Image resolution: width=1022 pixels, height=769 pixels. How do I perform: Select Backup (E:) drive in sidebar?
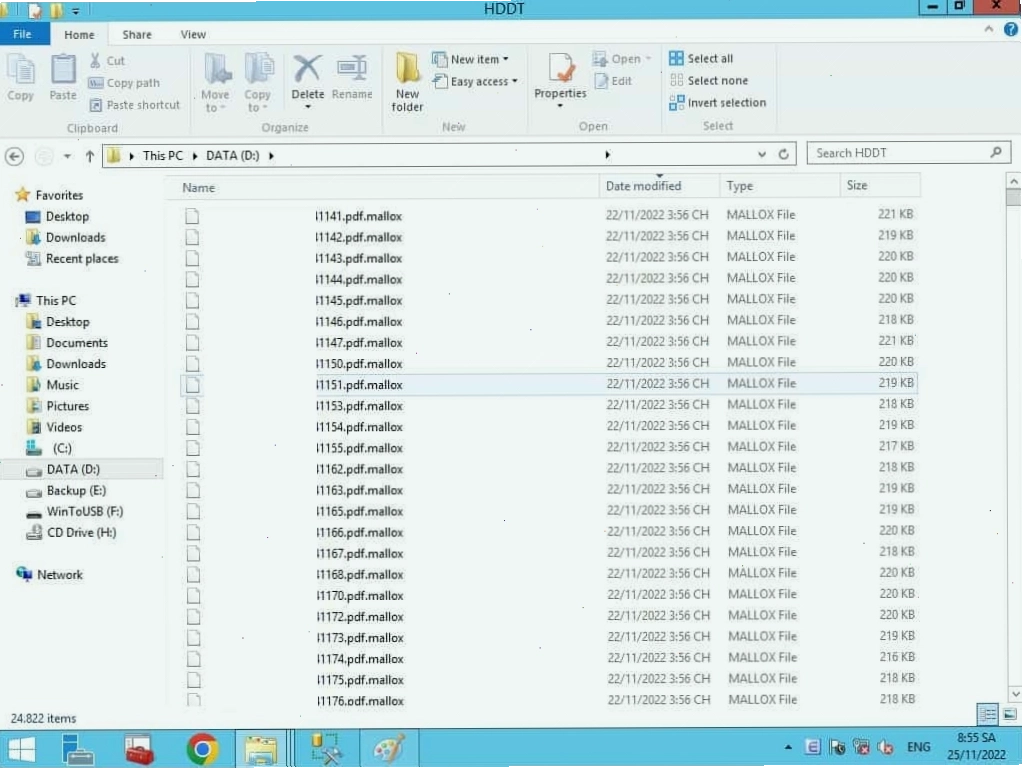(66, 491)
